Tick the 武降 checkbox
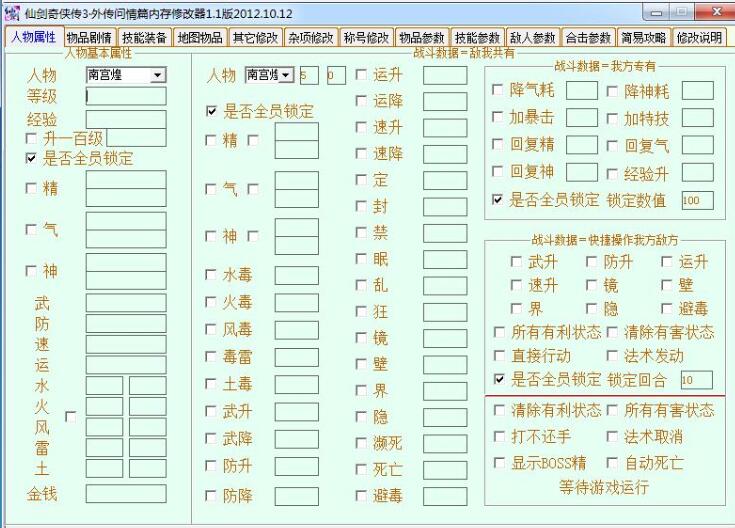Image resolution: width=735 pixels, height=528 pixels. (211, 438)
